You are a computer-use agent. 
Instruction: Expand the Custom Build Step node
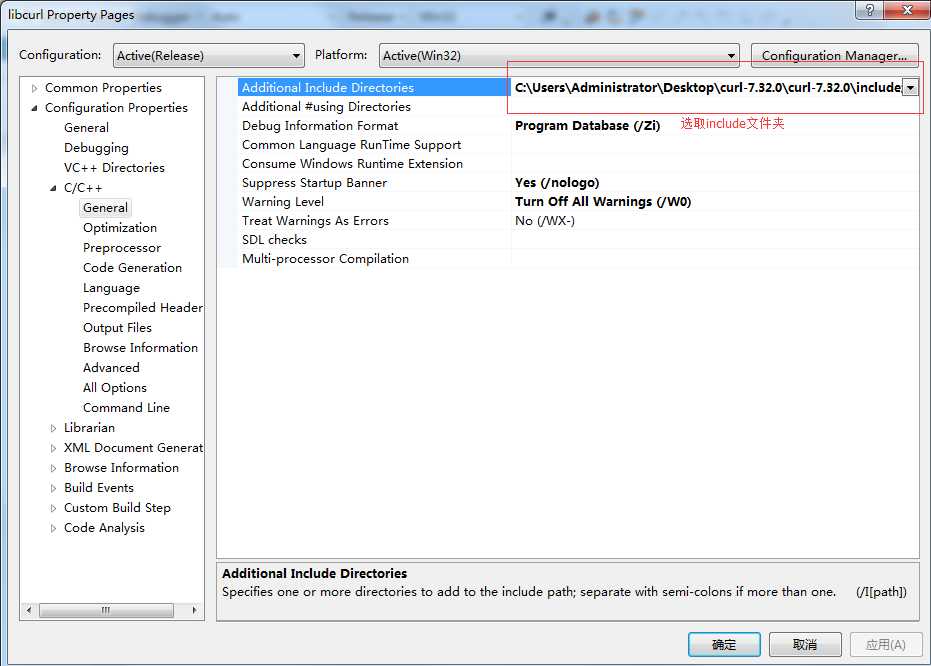tap(53, 508)
